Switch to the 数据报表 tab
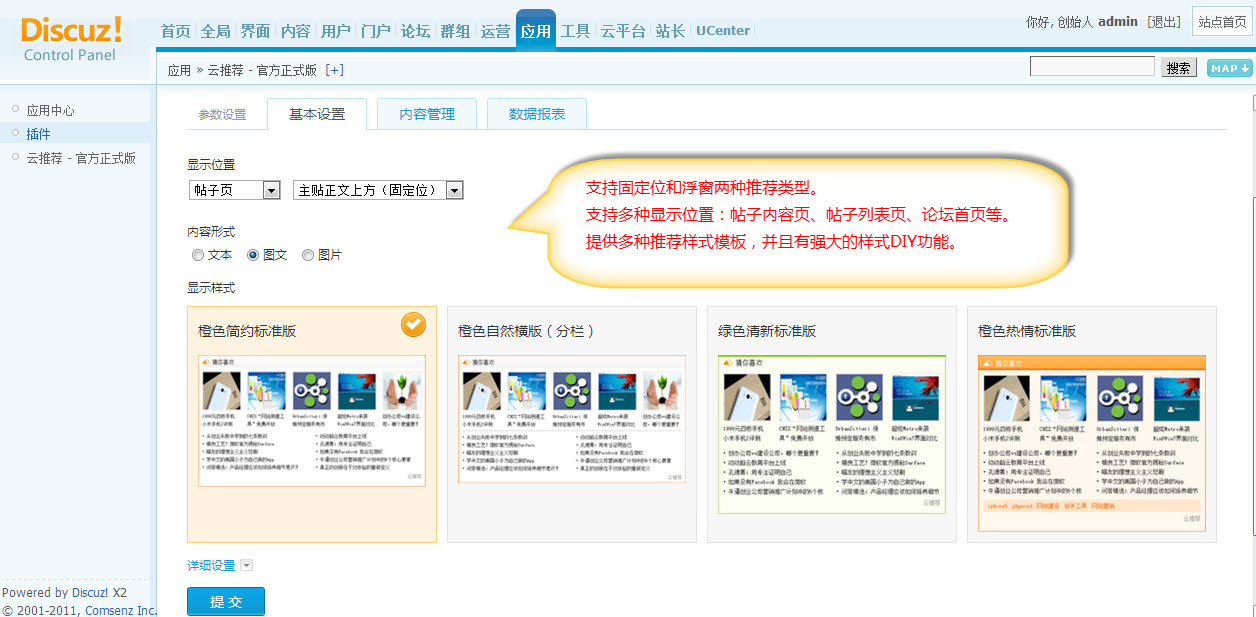 pyautogui.click(x=537, y=114)
